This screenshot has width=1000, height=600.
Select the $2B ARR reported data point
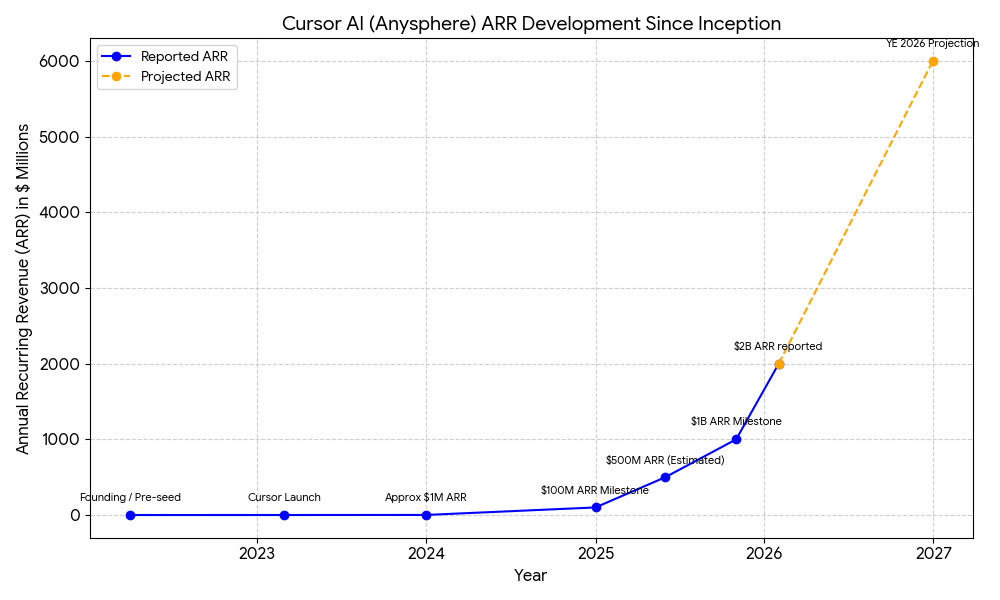point(779,364)
